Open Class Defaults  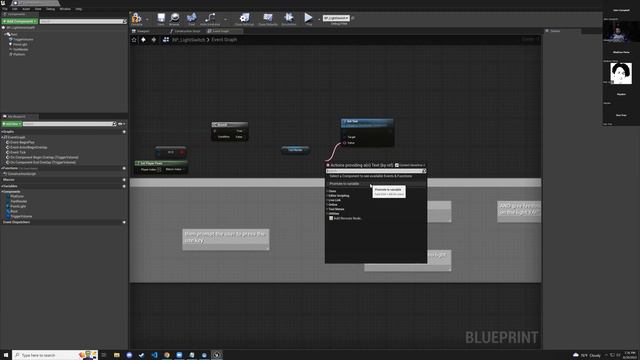click(268, 18)
